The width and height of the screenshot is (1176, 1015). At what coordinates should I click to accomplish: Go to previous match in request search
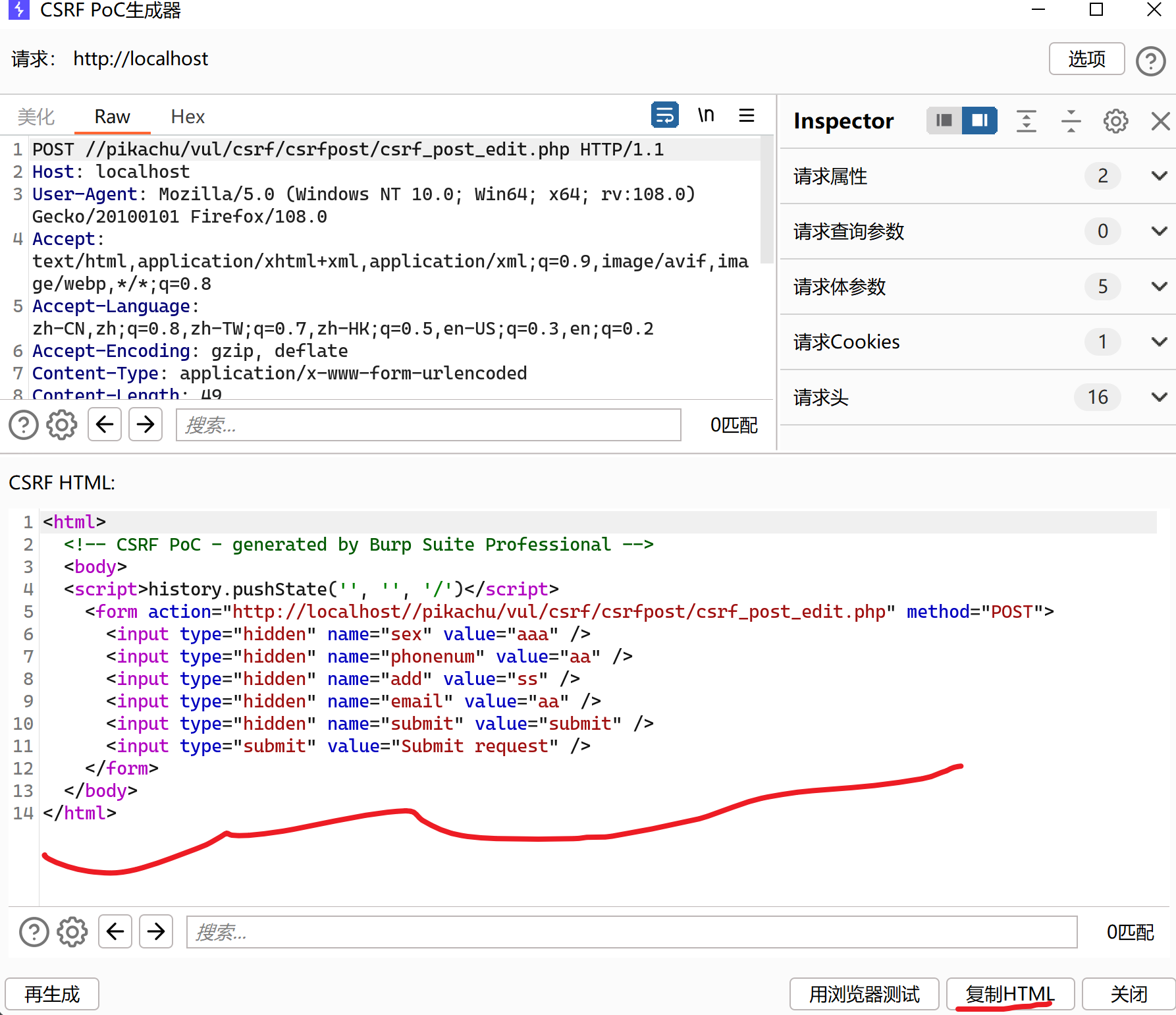[x=105, y=424]
